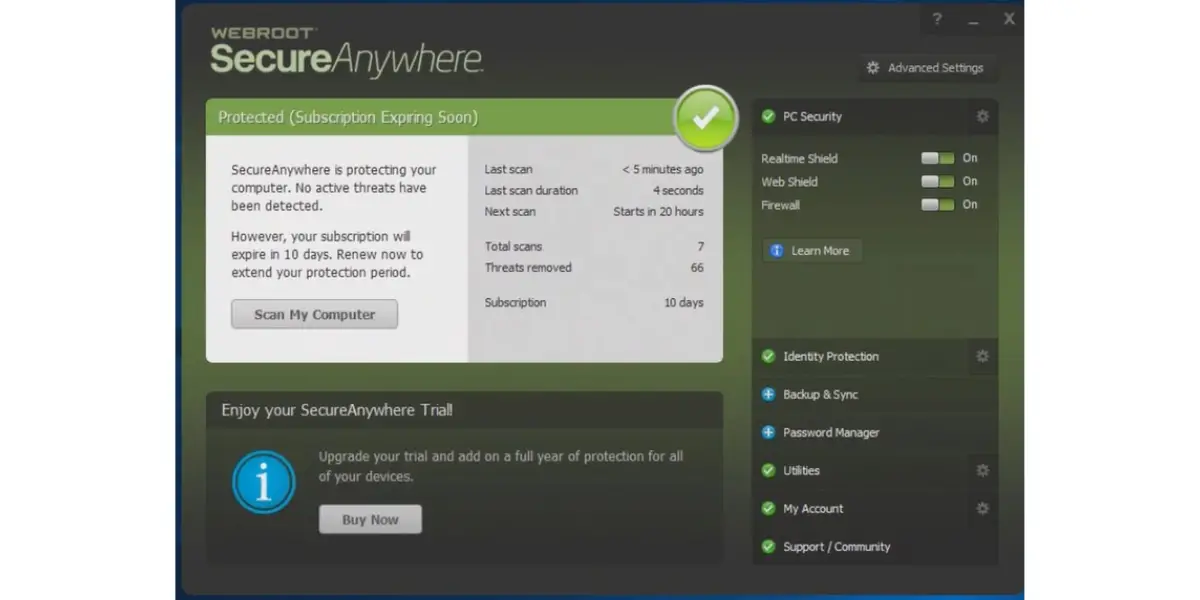
Task: Click the 'Last scan' label
Action: click(509, 169)
